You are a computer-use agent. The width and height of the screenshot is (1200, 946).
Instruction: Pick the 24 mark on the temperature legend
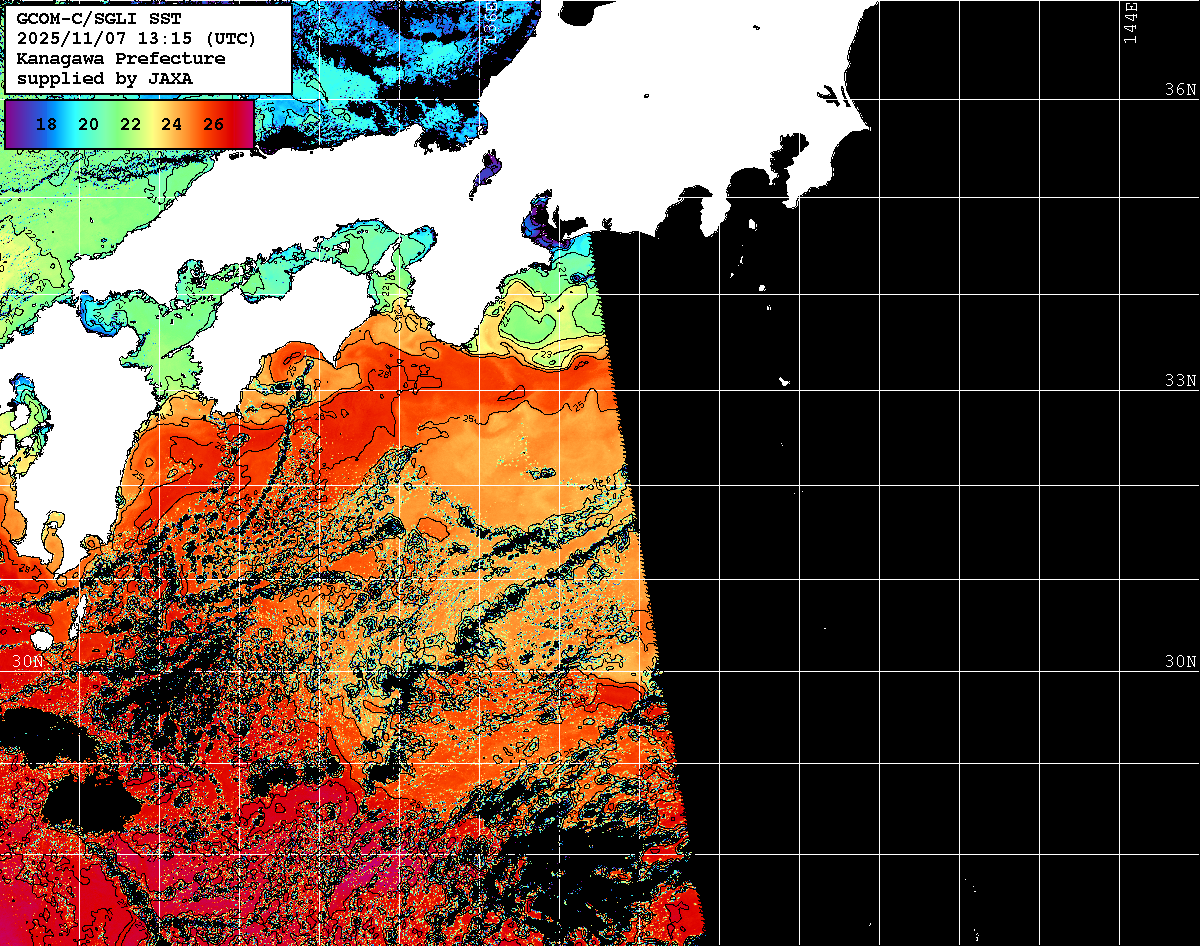click(172, 125)
